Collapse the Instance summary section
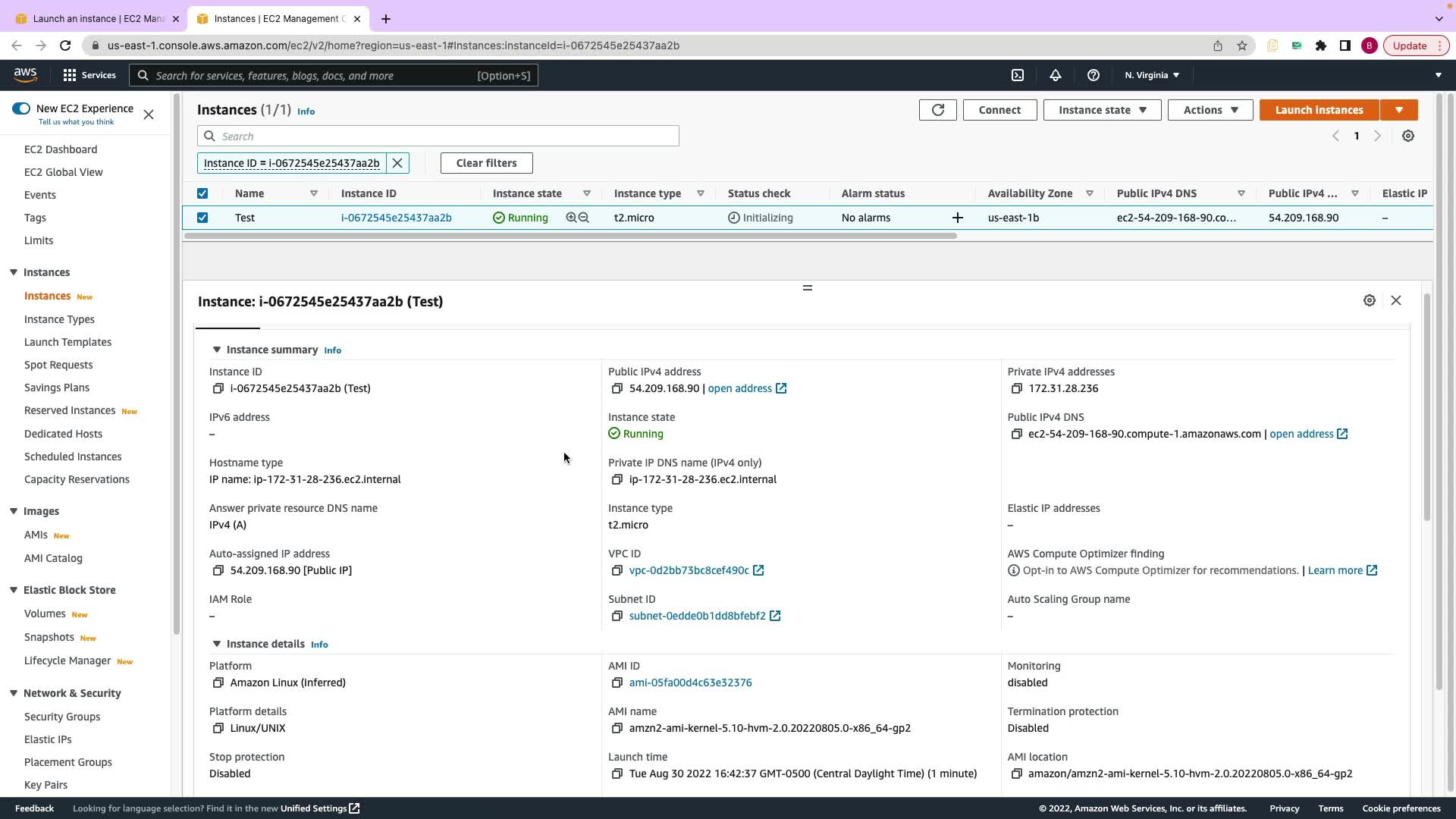Image resolution: width=1456 pixels, height=819 pixels. tap(217, 350)
